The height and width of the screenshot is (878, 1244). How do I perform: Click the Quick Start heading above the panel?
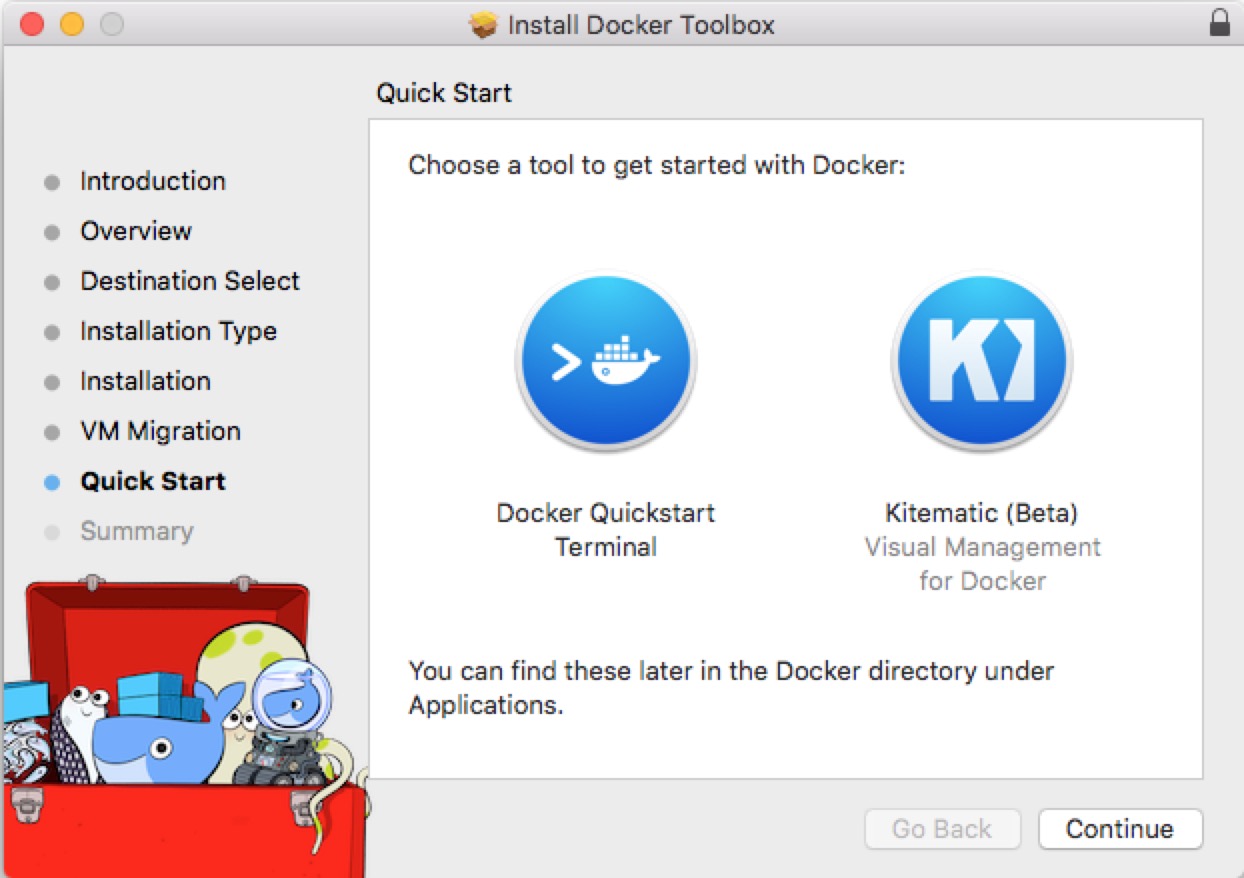[444, 92]
